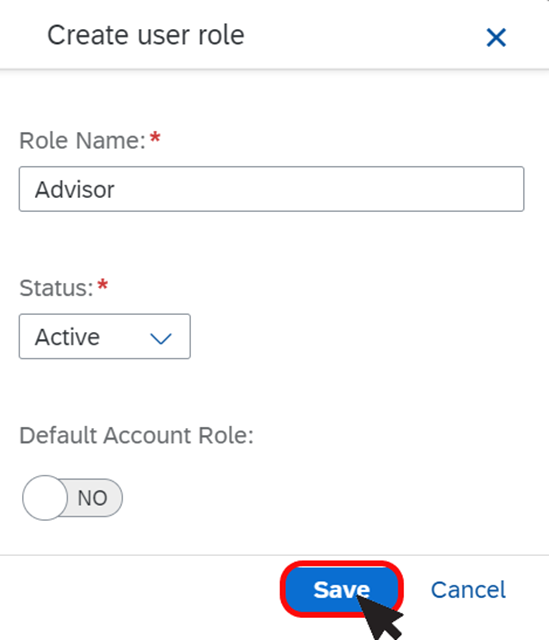The width and height of the screenshot is (549, 640).
Task: Click the Advisor text in Role Name
Action: coord(75,190)
